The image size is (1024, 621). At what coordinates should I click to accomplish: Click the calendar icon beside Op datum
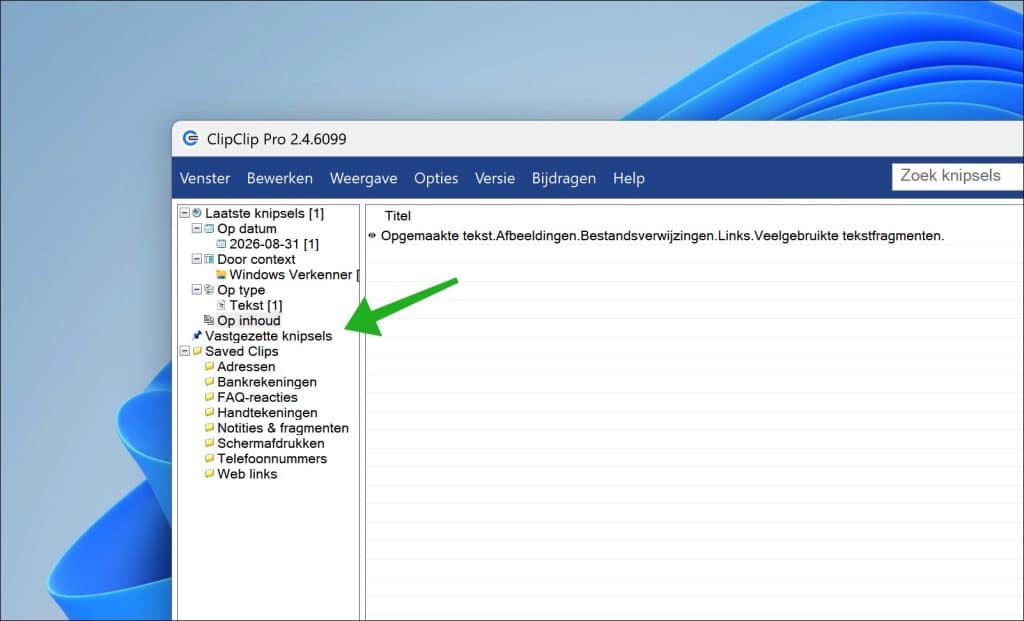(209, 229)
